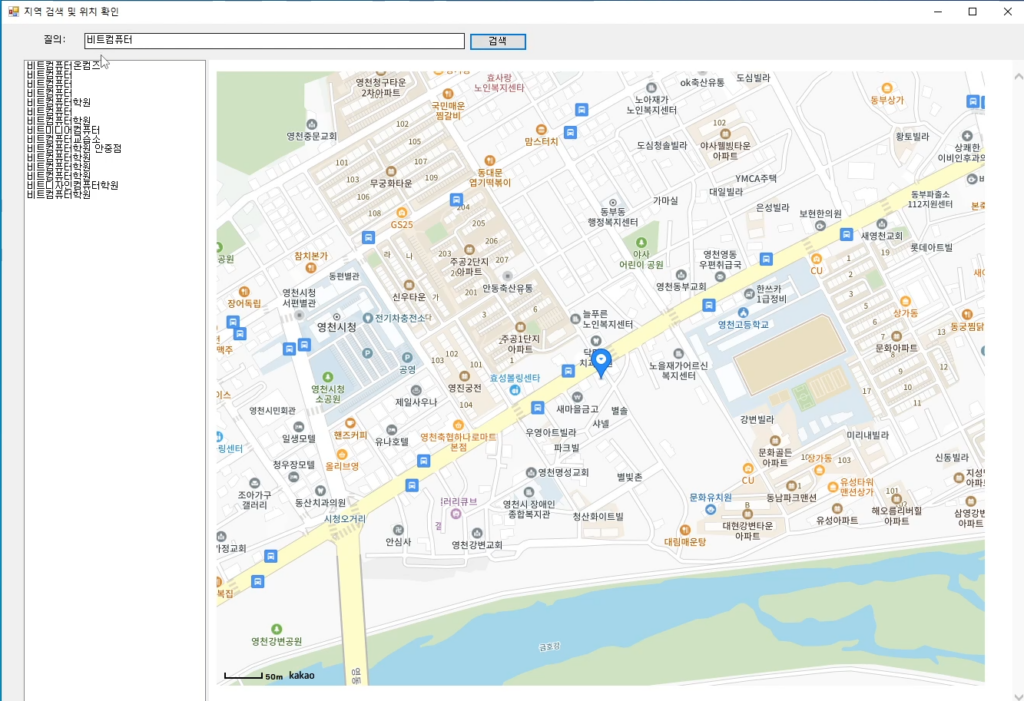Viewport: 1024px width, 701px height.
Task: Click the 청산화이트빌 map label
Action: pyautogui.click(x=598, y=517)
